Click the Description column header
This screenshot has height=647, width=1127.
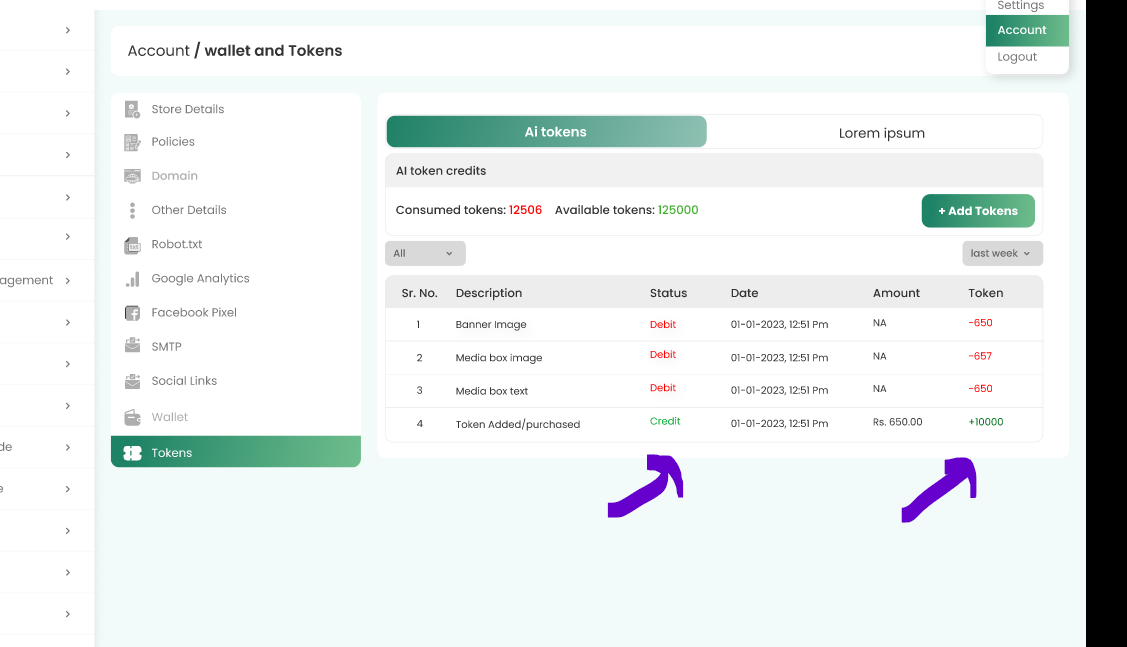coord(489,293)
